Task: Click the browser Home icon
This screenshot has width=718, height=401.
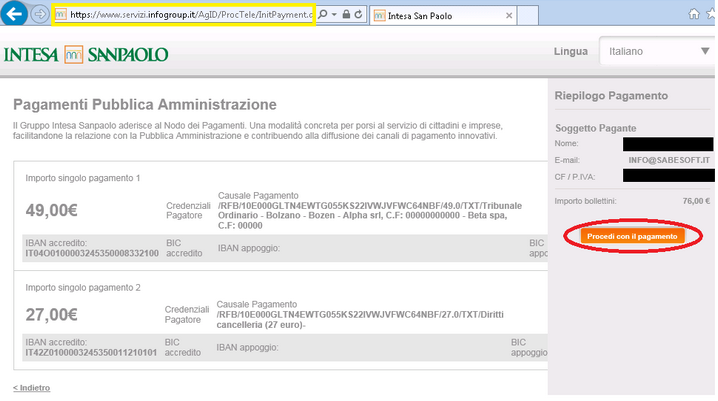Action: pos(694,14)
